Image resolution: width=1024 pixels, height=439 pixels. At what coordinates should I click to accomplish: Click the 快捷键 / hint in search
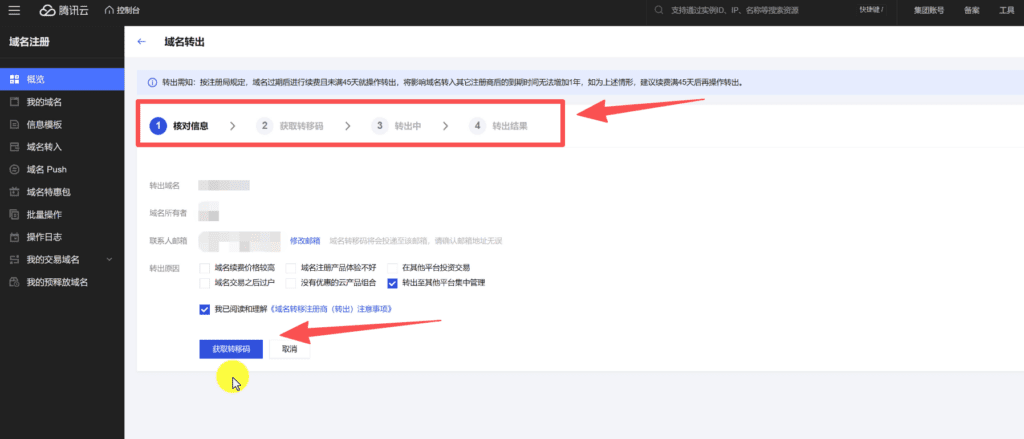pos(870,10)
